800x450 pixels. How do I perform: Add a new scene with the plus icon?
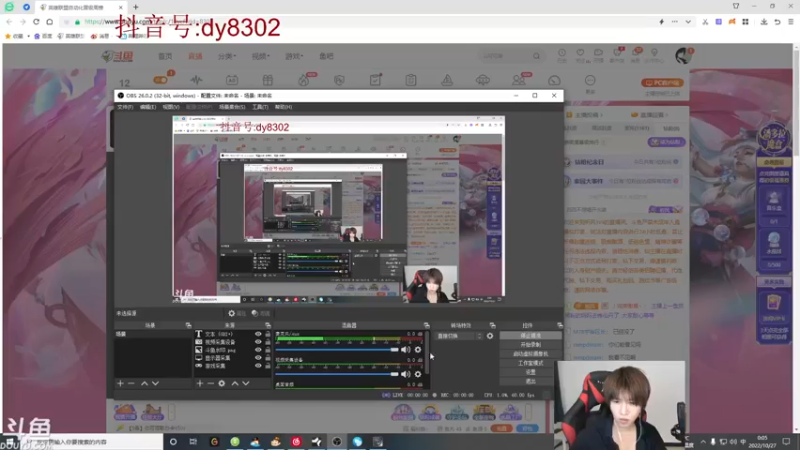click(x=120, y=383)
